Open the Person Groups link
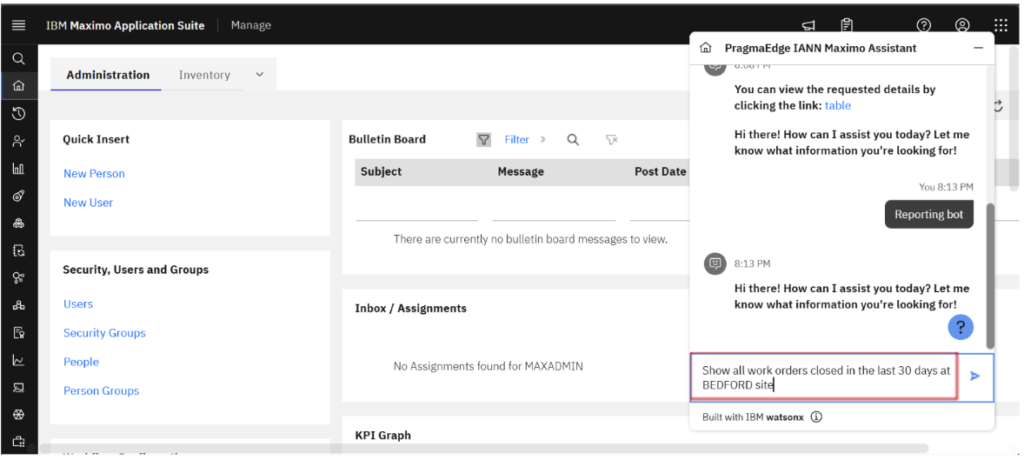 coord(101,391)
